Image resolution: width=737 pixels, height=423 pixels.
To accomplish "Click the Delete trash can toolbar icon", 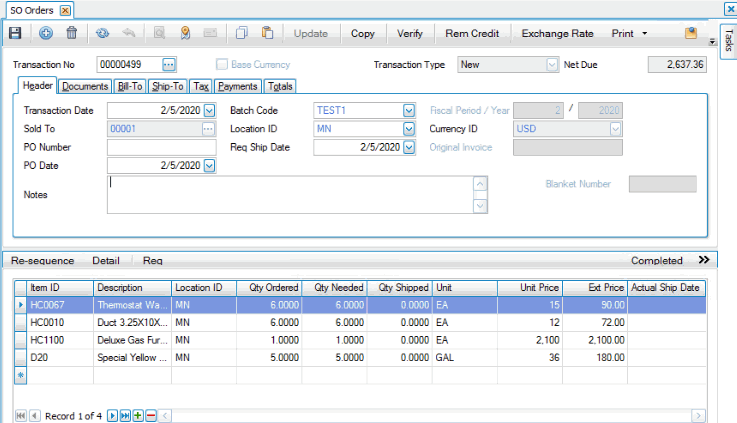I will 71,33.
